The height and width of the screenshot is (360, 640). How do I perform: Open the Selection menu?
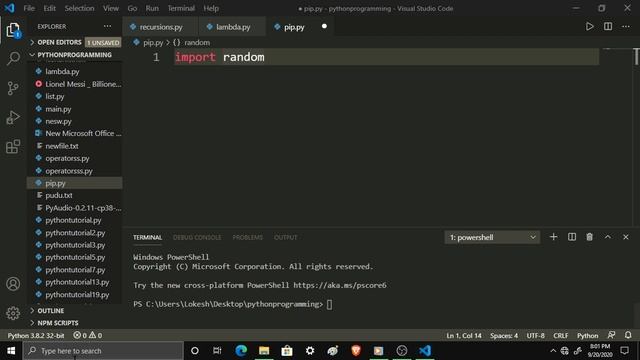79,8
